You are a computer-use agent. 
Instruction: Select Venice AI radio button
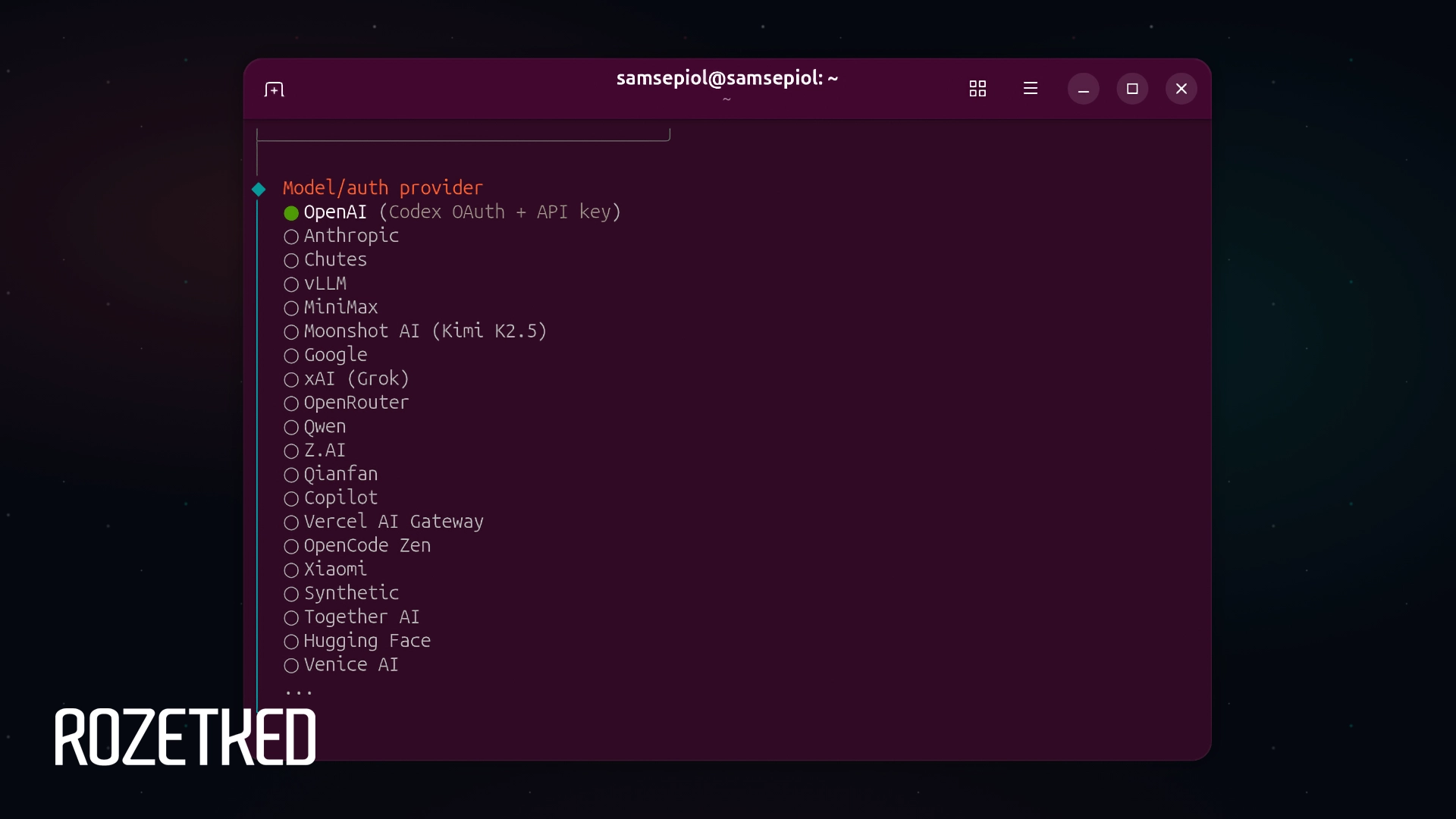coord(291,666)
